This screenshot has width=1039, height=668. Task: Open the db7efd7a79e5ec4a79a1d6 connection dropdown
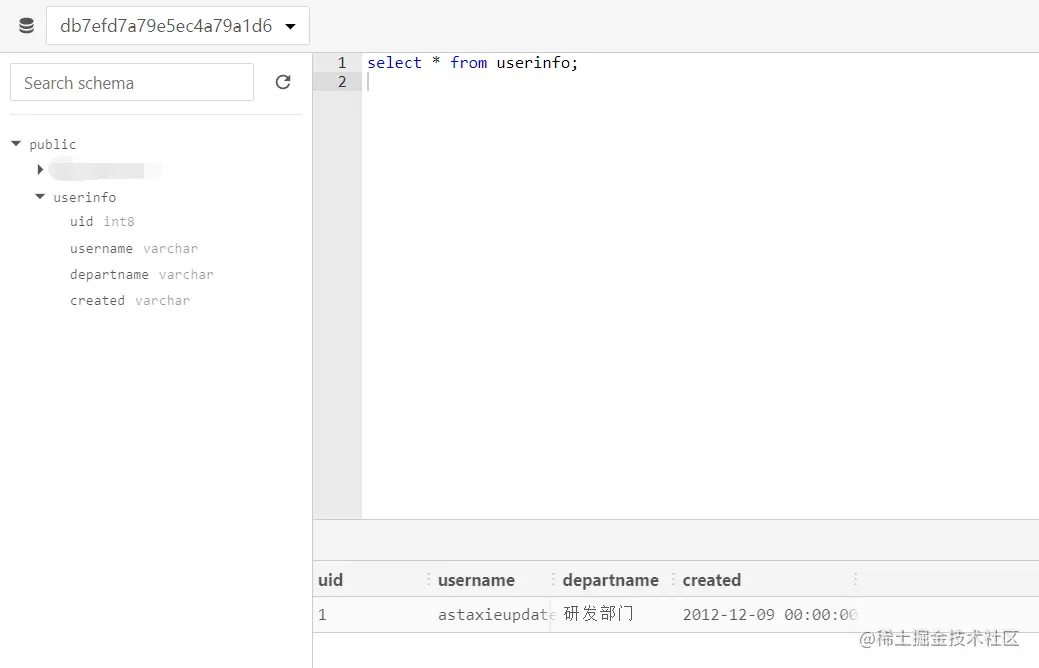click(x=178, y=26)
